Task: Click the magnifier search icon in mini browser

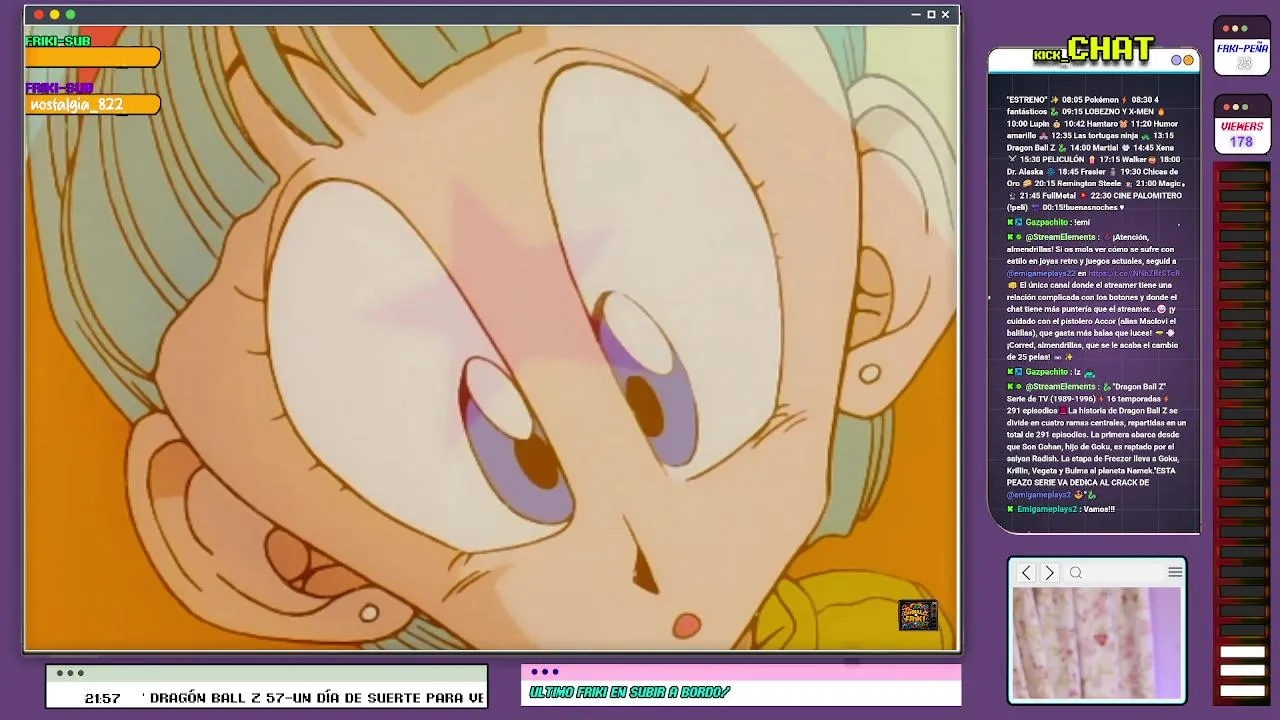Action: (x=1076, y=573)
